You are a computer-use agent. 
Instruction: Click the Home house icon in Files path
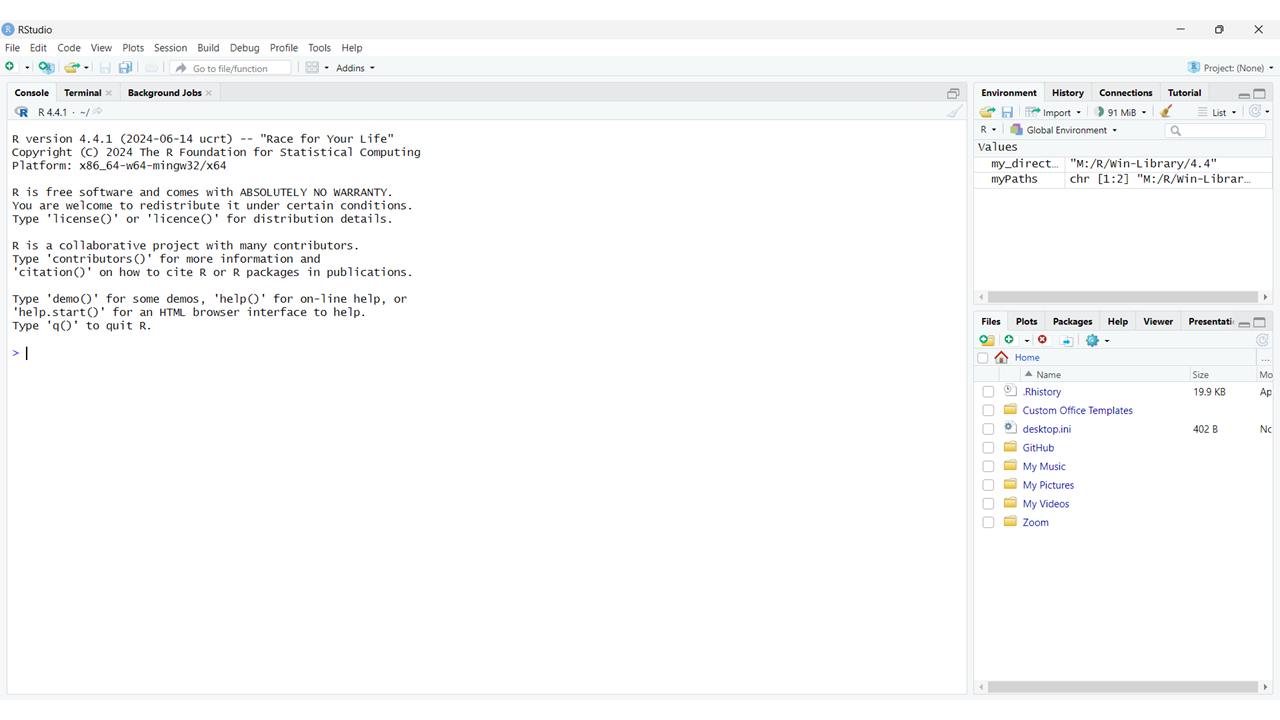1001,357
